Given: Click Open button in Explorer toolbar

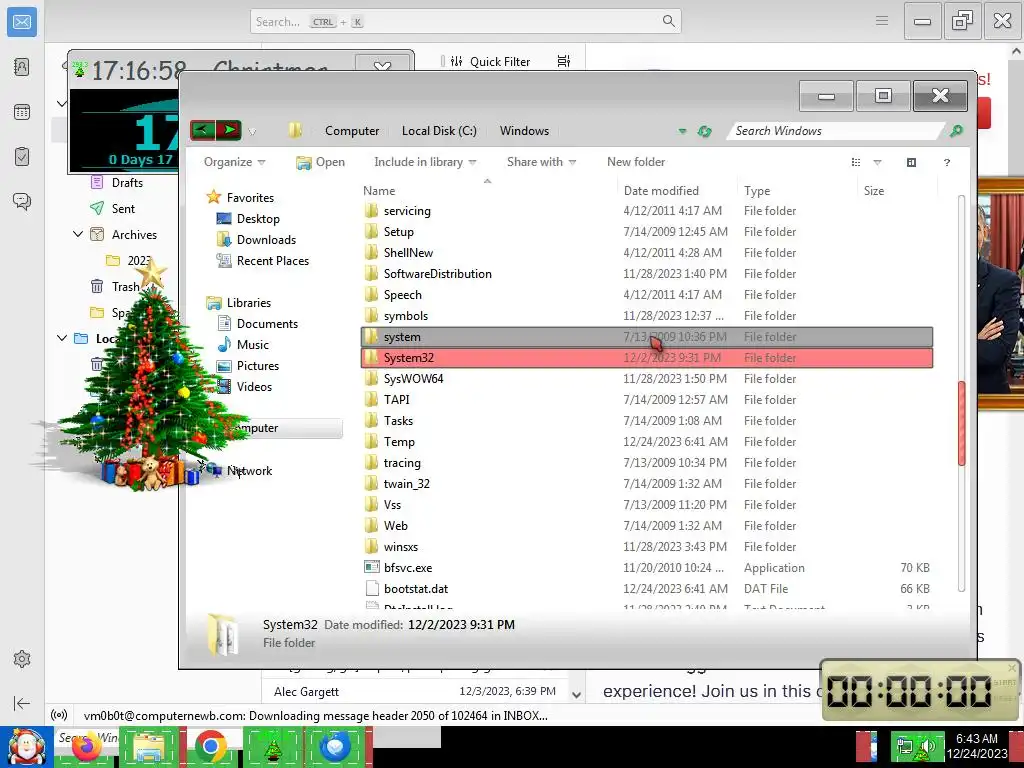Looking at the screenshot, I should click(x=320, y=162).
